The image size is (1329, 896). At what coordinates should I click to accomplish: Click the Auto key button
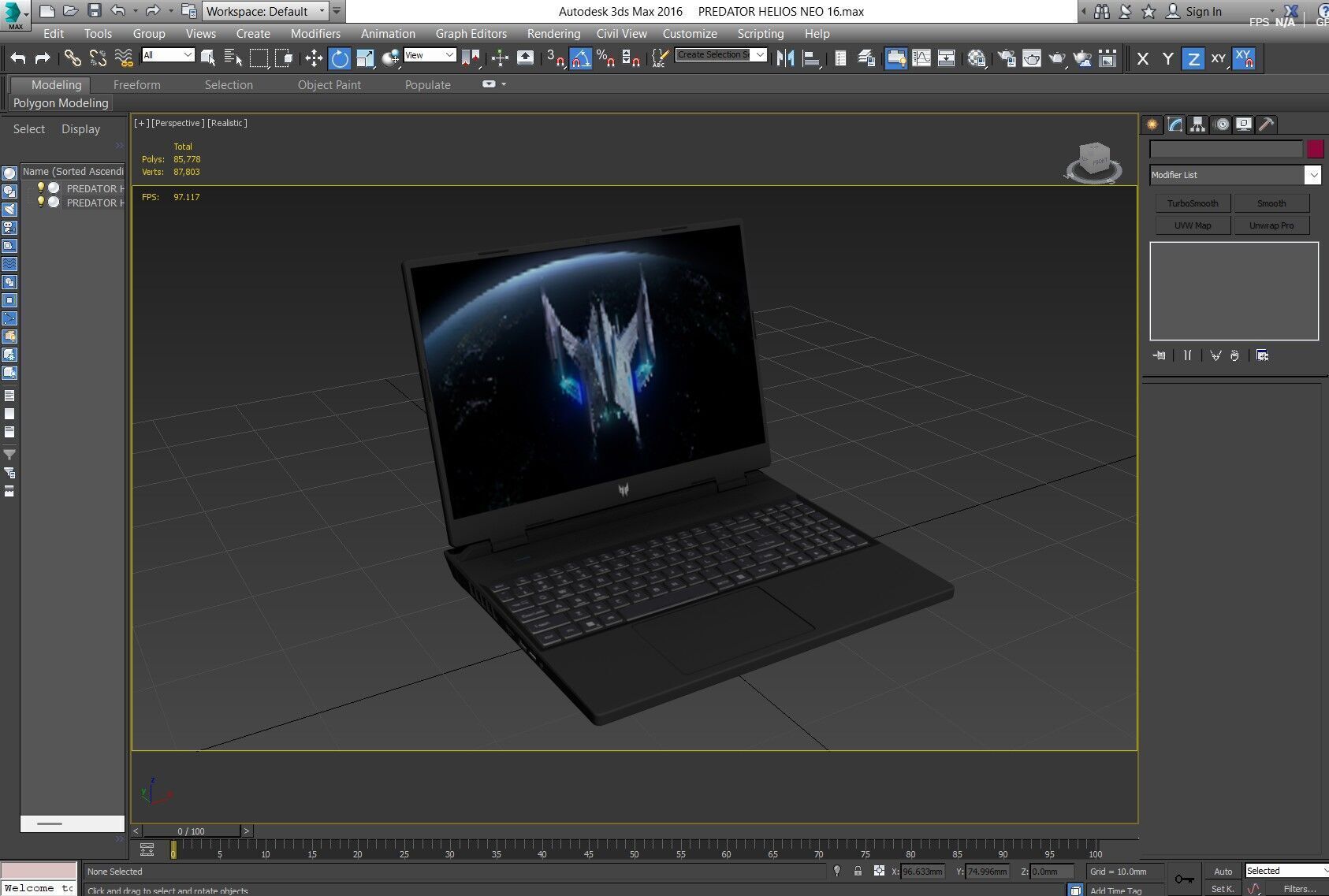[1223, 871]
